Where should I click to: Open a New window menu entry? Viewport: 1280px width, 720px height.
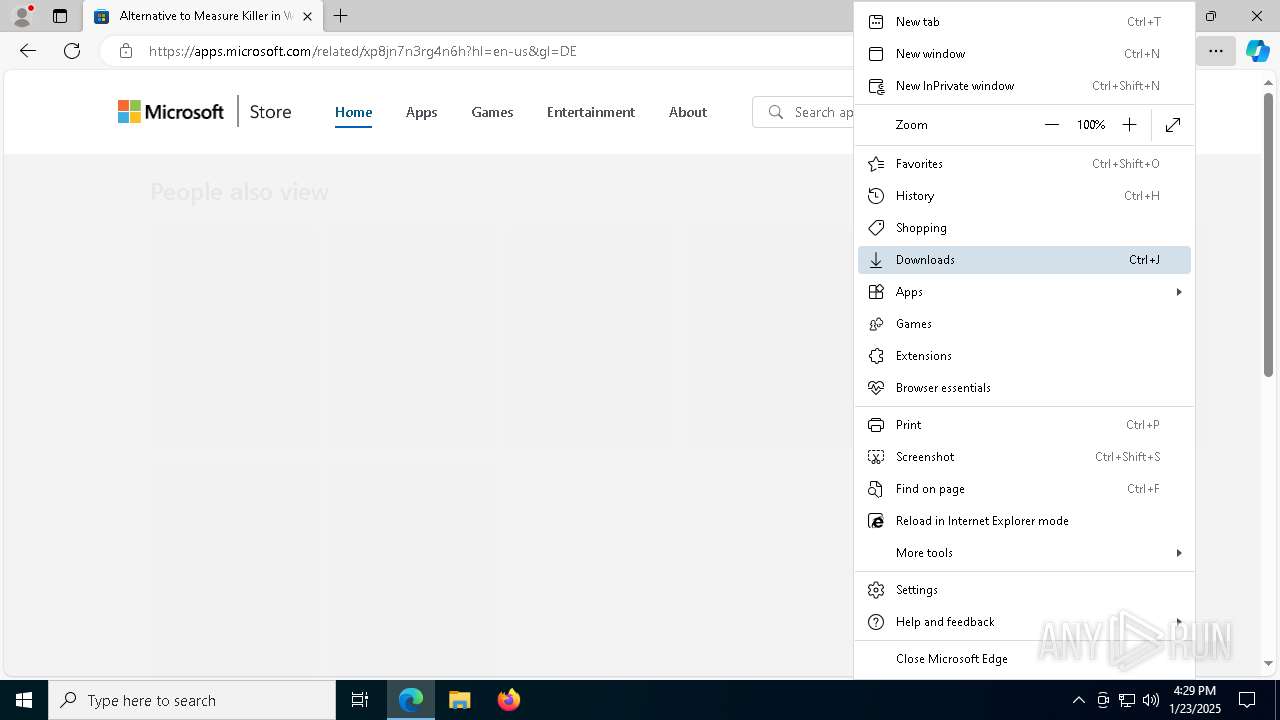[x=1024, y=53]
